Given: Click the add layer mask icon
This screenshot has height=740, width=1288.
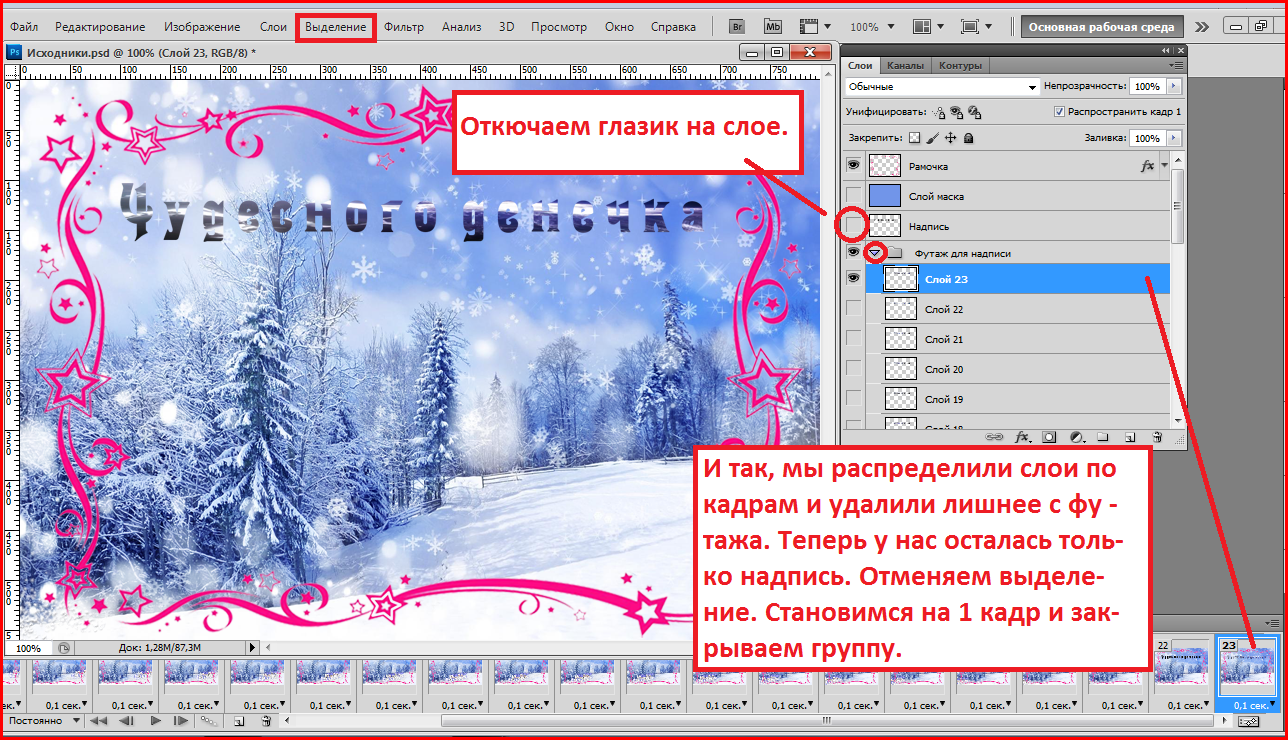Looking at the screenshot, I should point(1050,437).
